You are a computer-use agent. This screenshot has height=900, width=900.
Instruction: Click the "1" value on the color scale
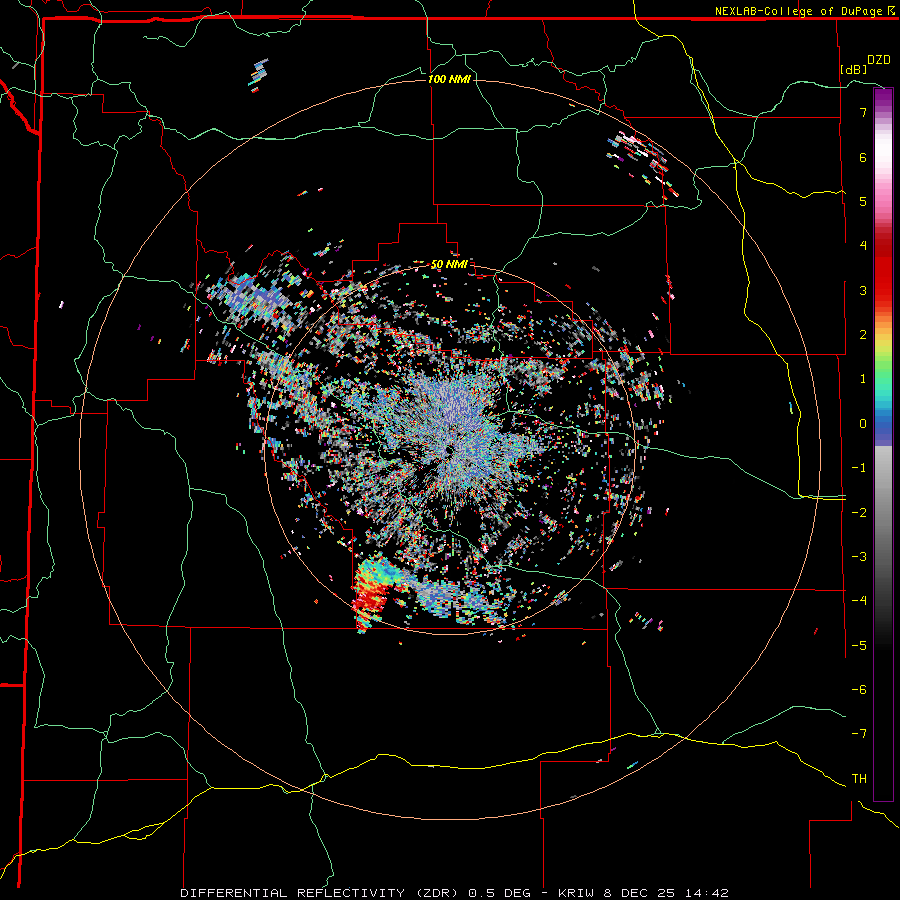point(863,379)
